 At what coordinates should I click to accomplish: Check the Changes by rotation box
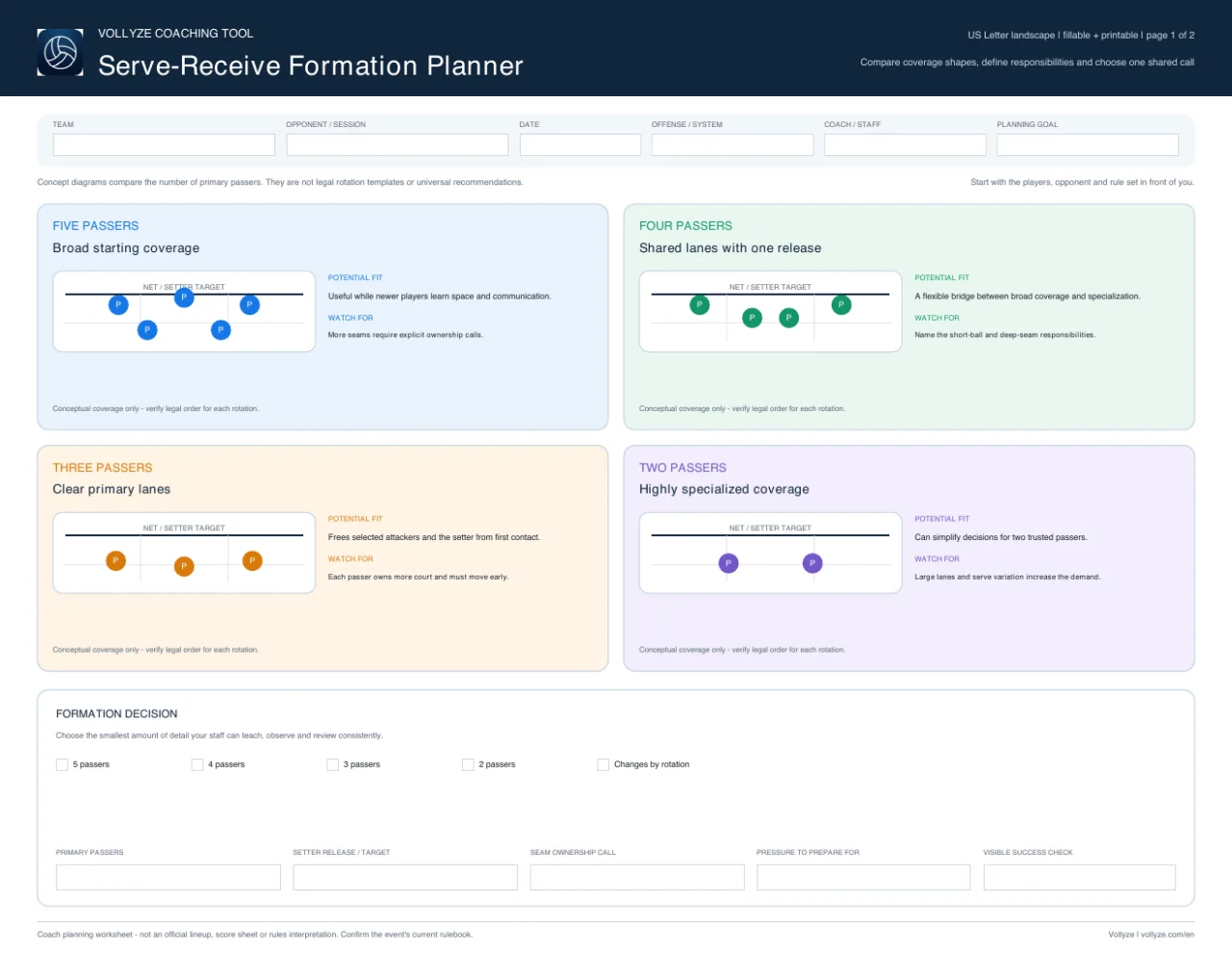[x=603, y=764]
